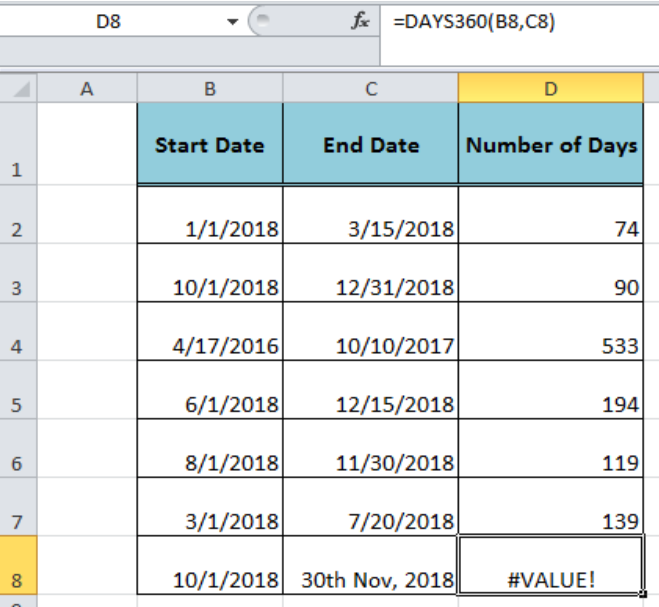Select cell with date 4/17/2016
This screenshot has height=607, width=659.
[210, 331]
